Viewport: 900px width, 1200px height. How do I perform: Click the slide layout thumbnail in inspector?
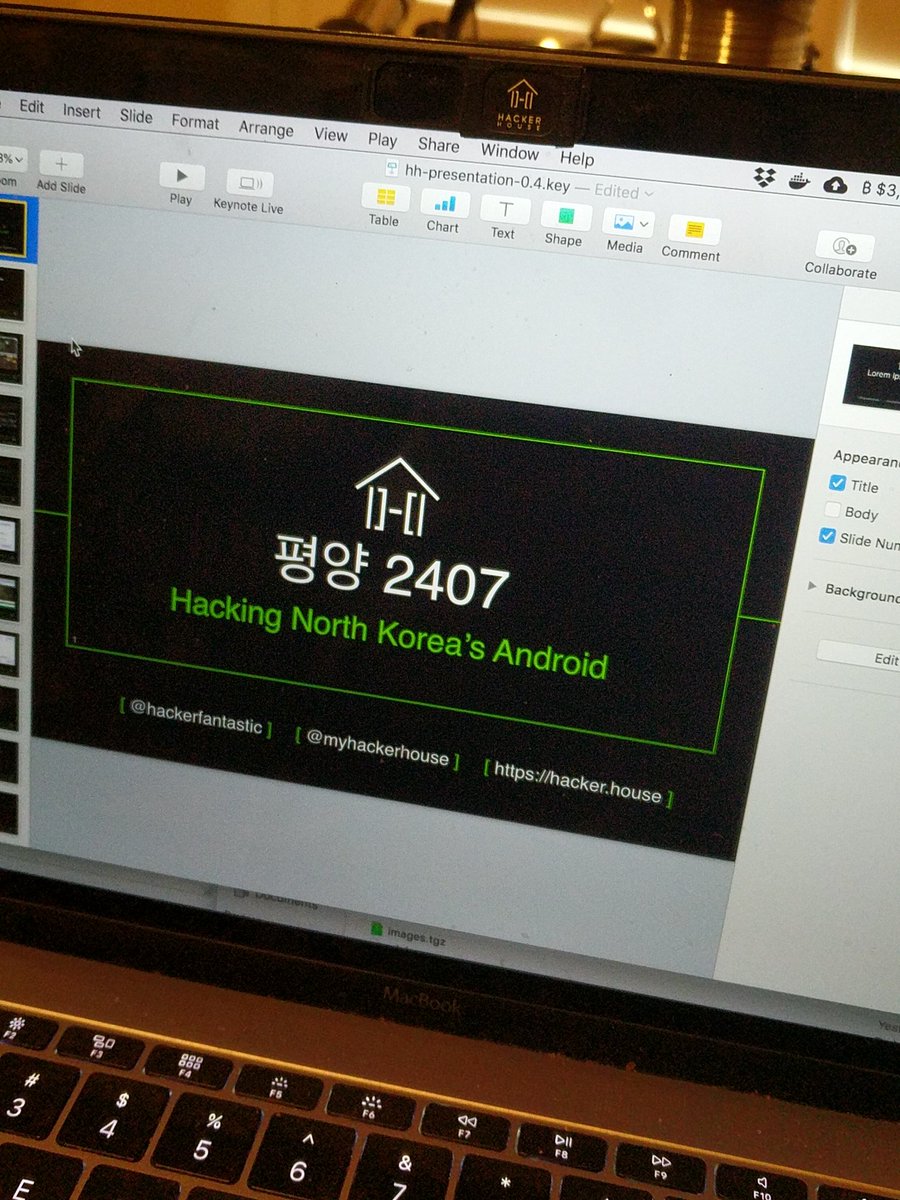point(871,378)
